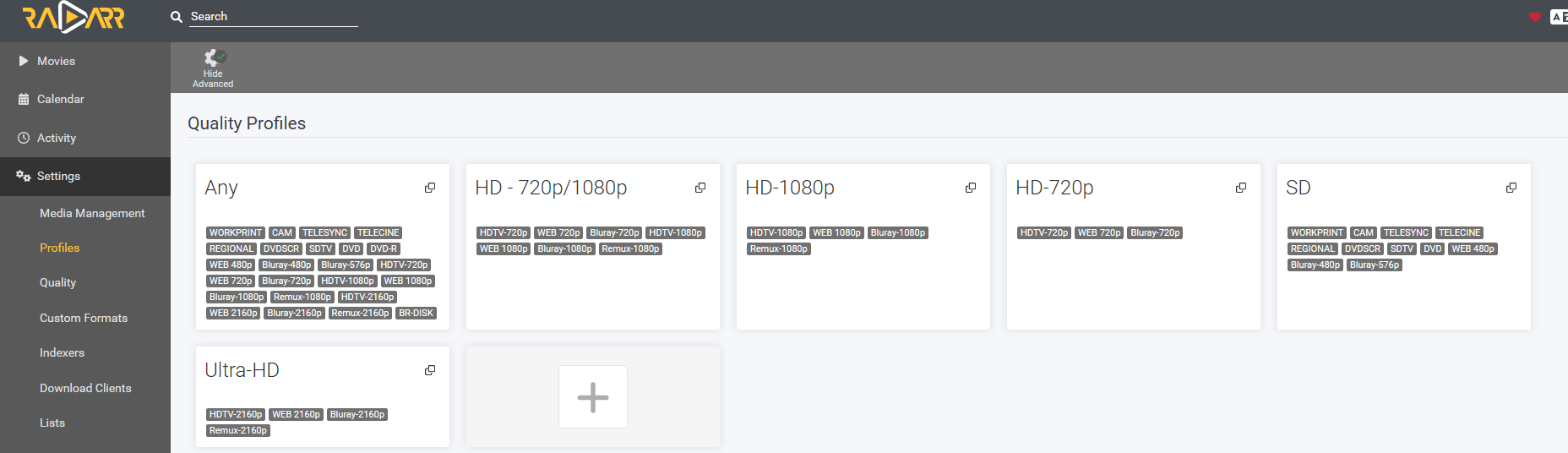Clone the Any quality profile
The width and height of the screenshot is (1568, 453).
coord(430,188)
